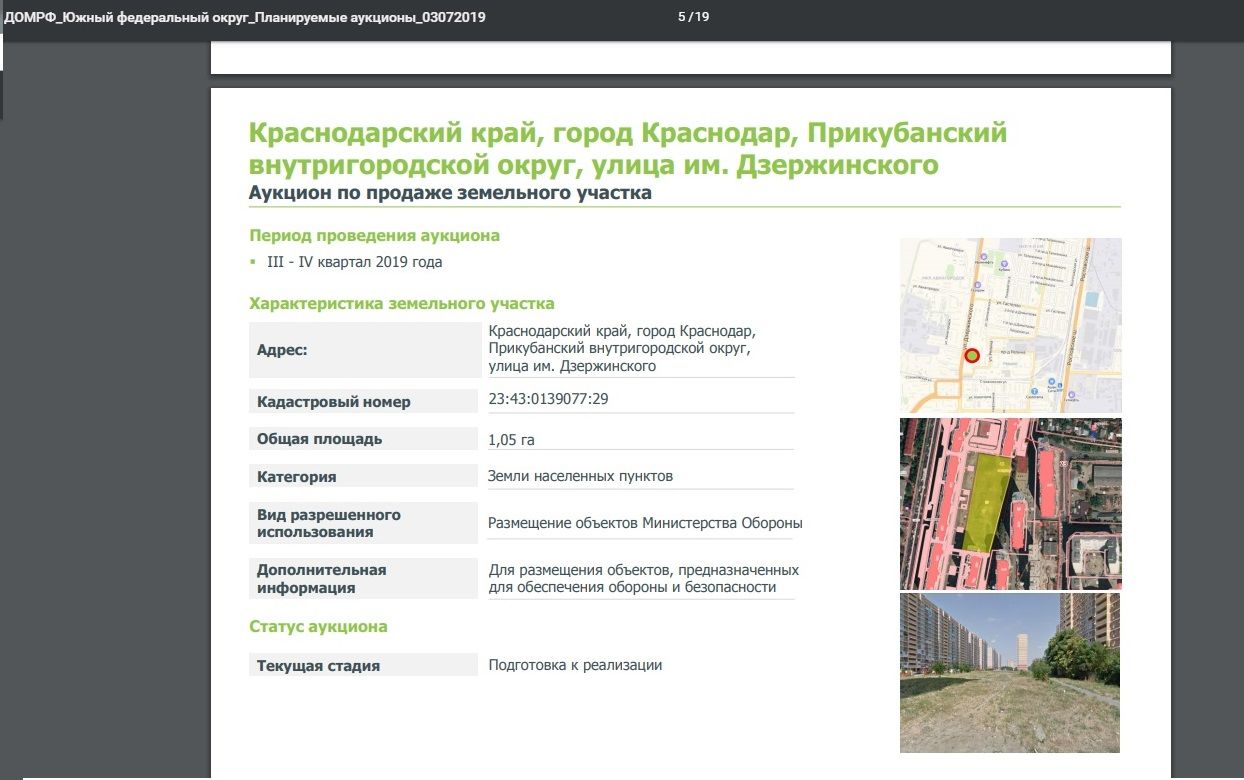Click the Подготовка к реализации status value
The width and height of the screenshot is (1244, 780).
575,665
